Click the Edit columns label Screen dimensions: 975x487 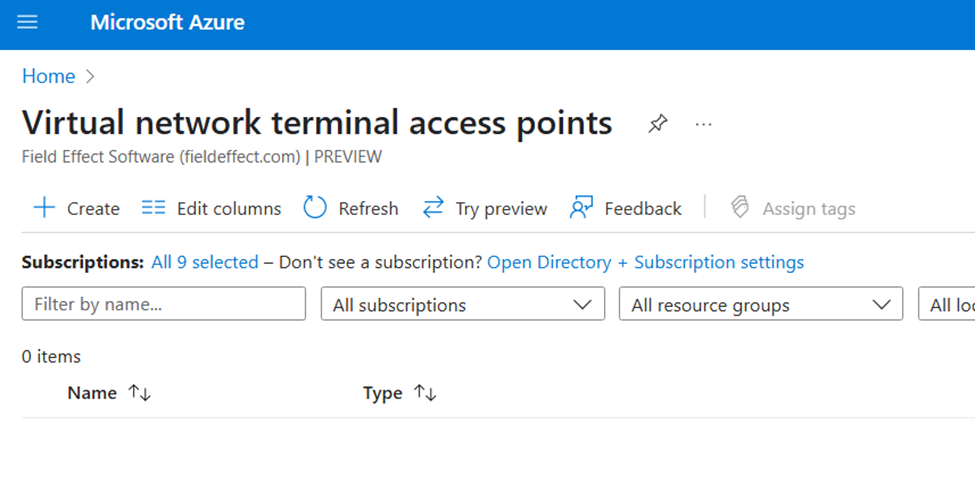click(x=229, y=208)
